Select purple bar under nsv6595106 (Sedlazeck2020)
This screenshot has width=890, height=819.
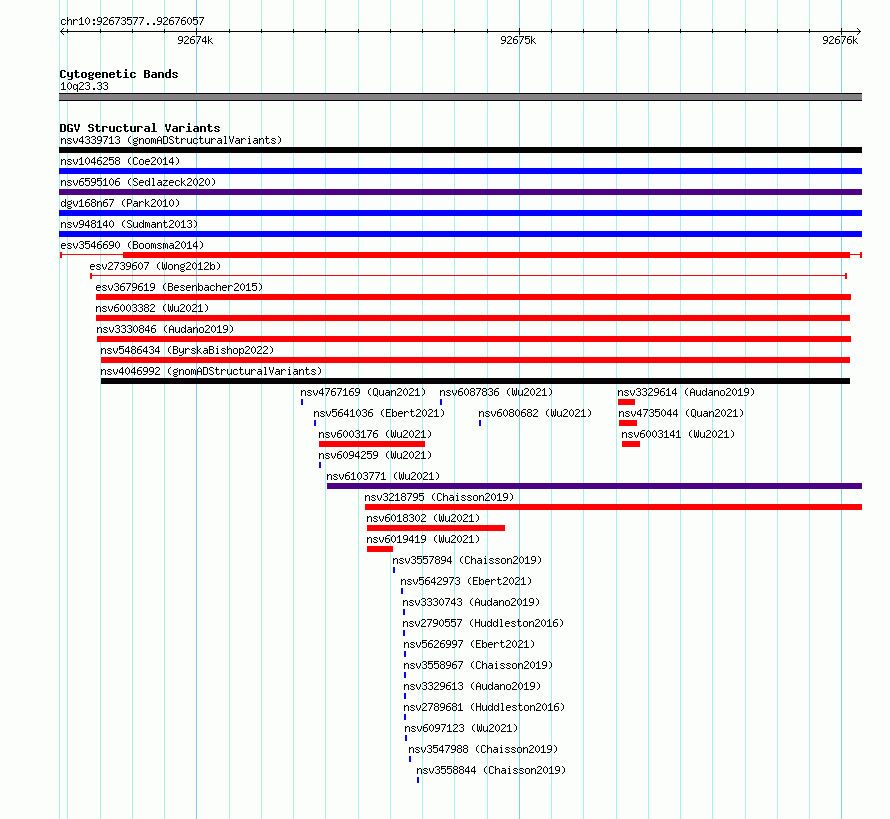pyautogui.click(x=460, y=192)
